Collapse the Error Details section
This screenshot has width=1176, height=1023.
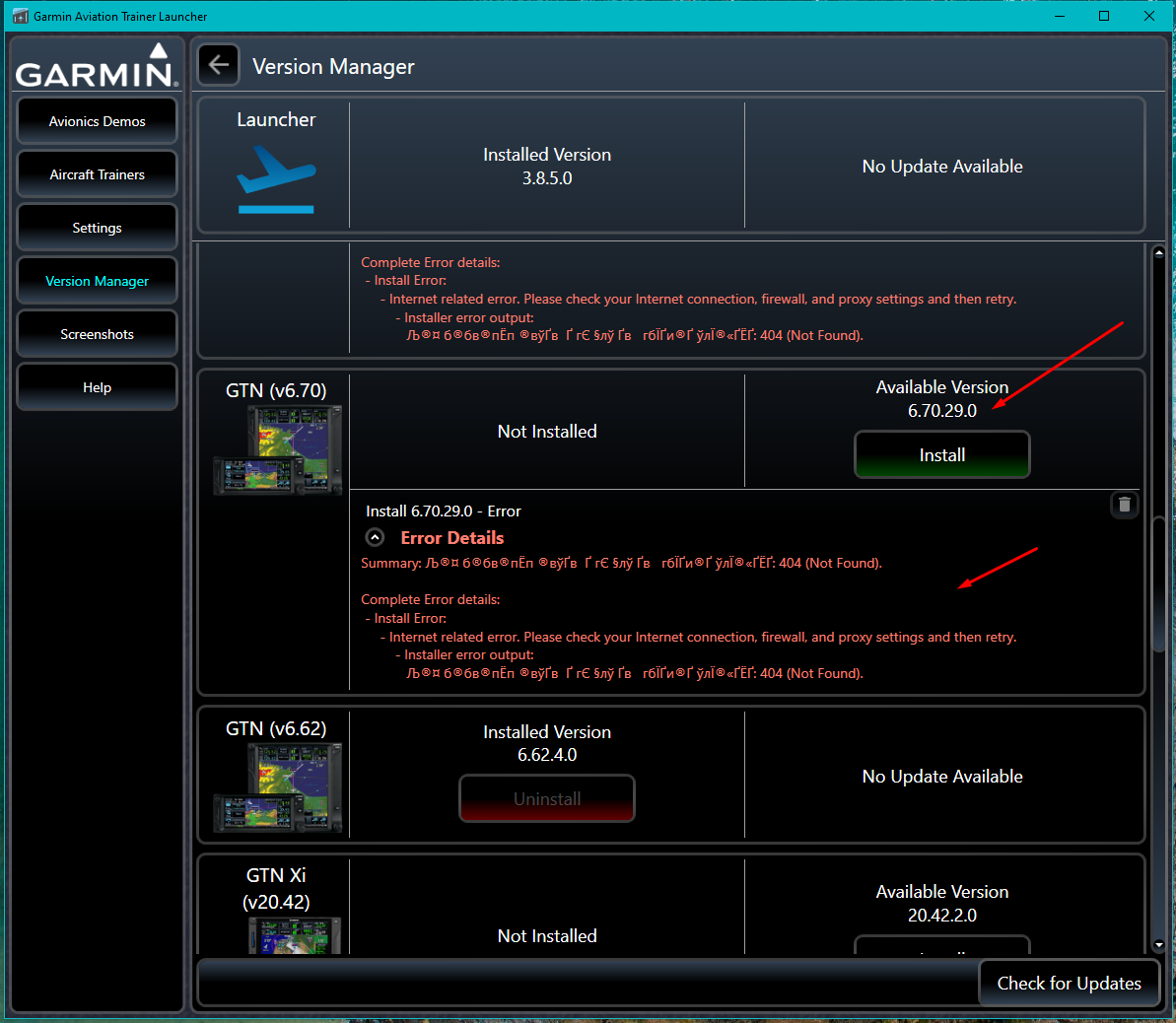(x=375, y=538)
